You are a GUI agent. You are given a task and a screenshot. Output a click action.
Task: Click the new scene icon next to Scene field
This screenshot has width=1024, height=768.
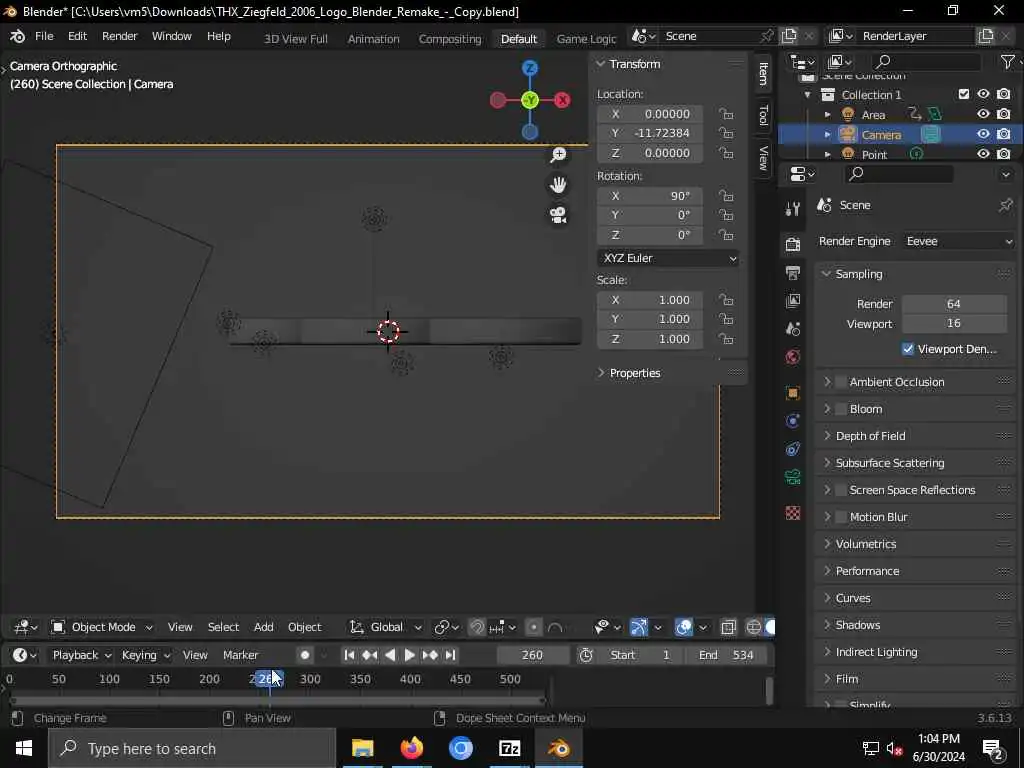click(x=789, y=36)
